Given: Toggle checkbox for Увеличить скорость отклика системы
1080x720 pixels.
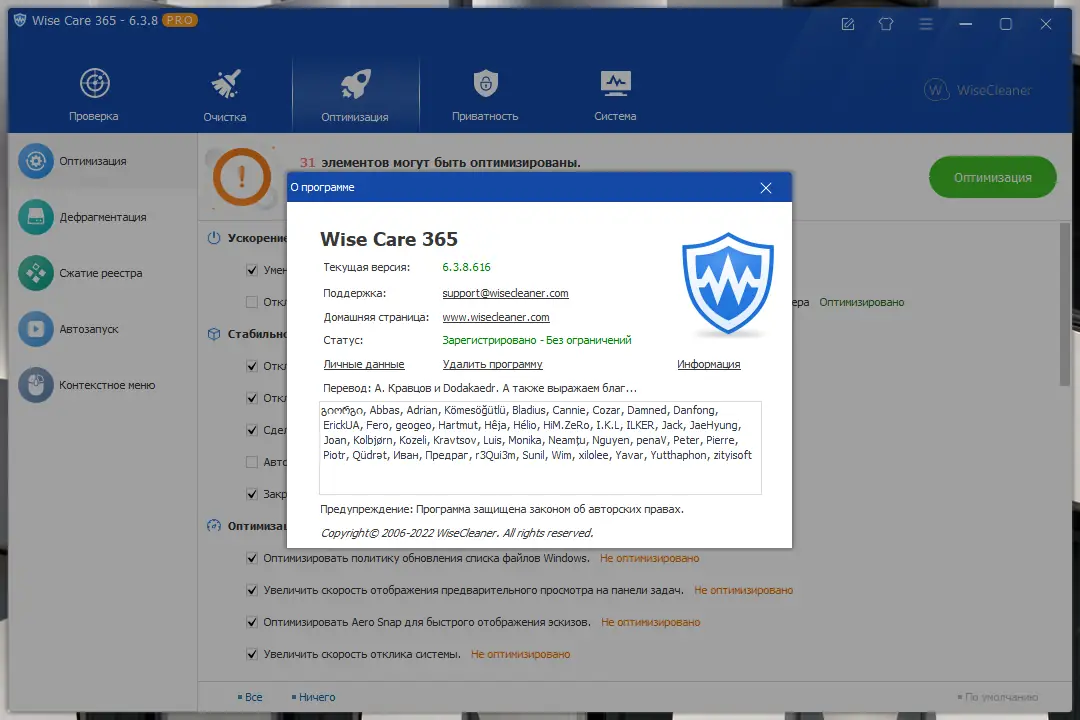Looking at the screenshot, I should [x=252, y=654].
